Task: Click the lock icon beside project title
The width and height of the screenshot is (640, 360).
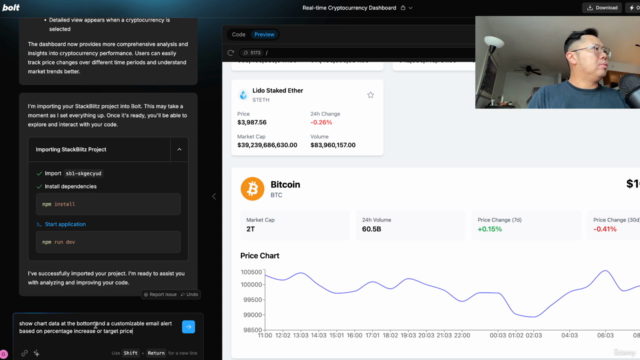Action: pos(403,8)
